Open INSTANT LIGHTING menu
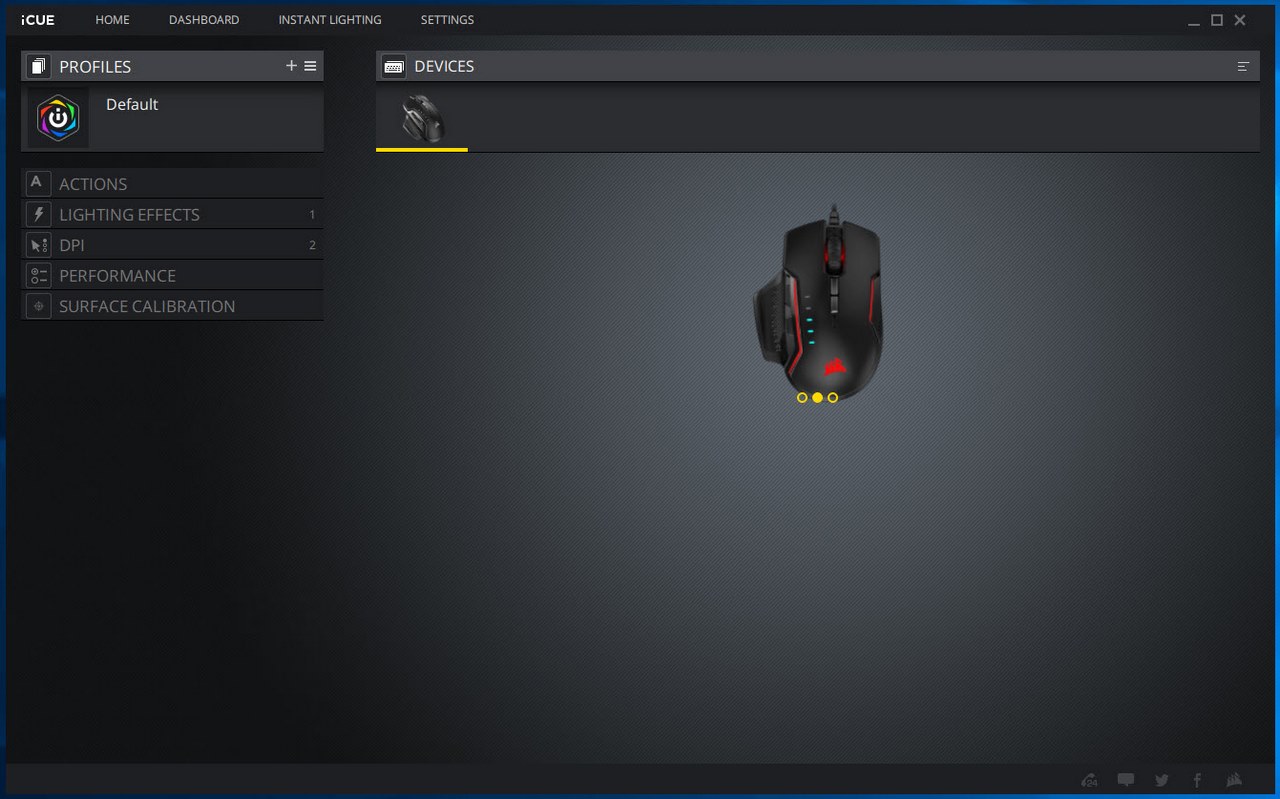This screenshot has height=799, width=1280. pyautogui.click(x=330, y=20)
